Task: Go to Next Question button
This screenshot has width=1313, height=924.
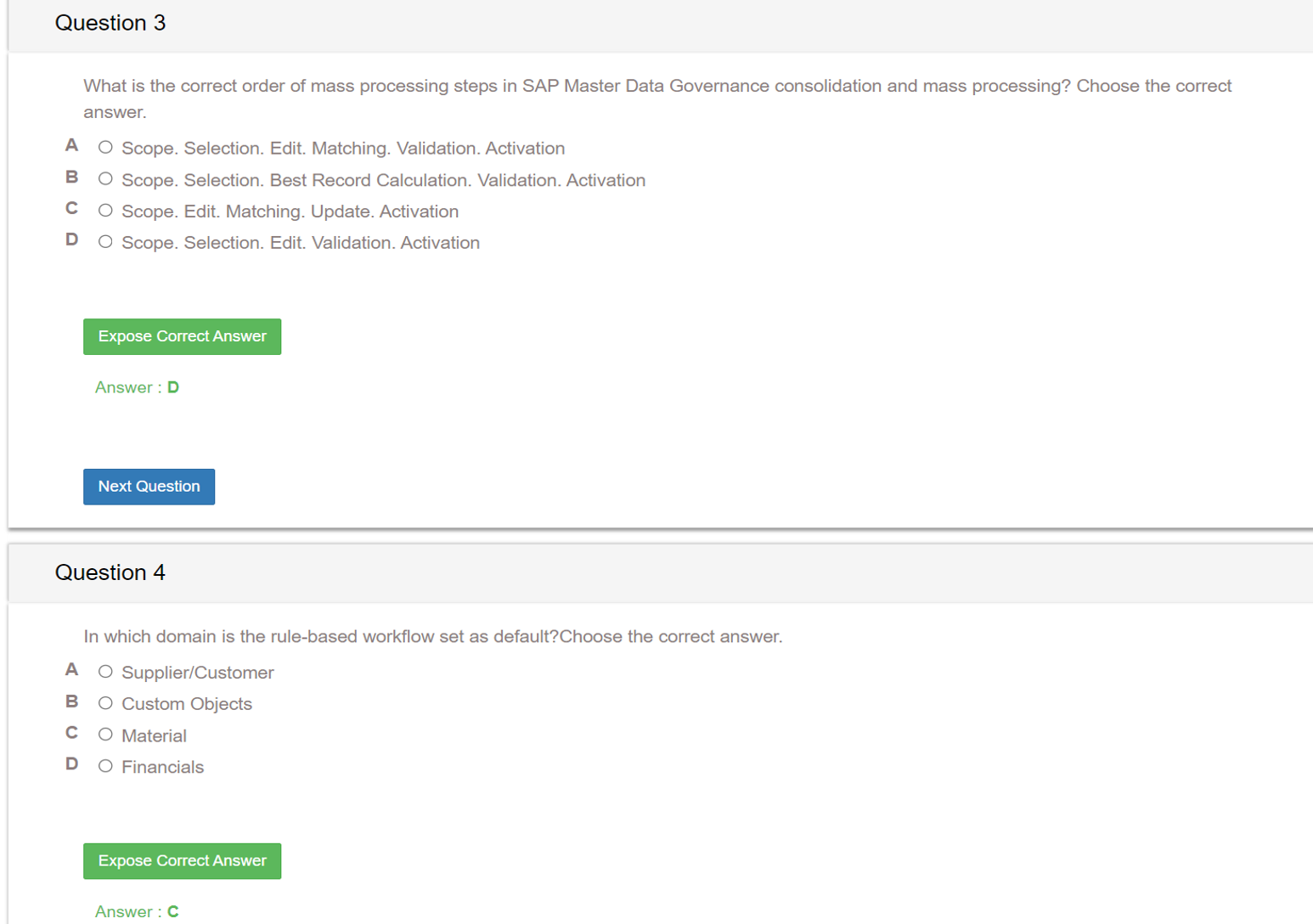Action: click(149, 487)
